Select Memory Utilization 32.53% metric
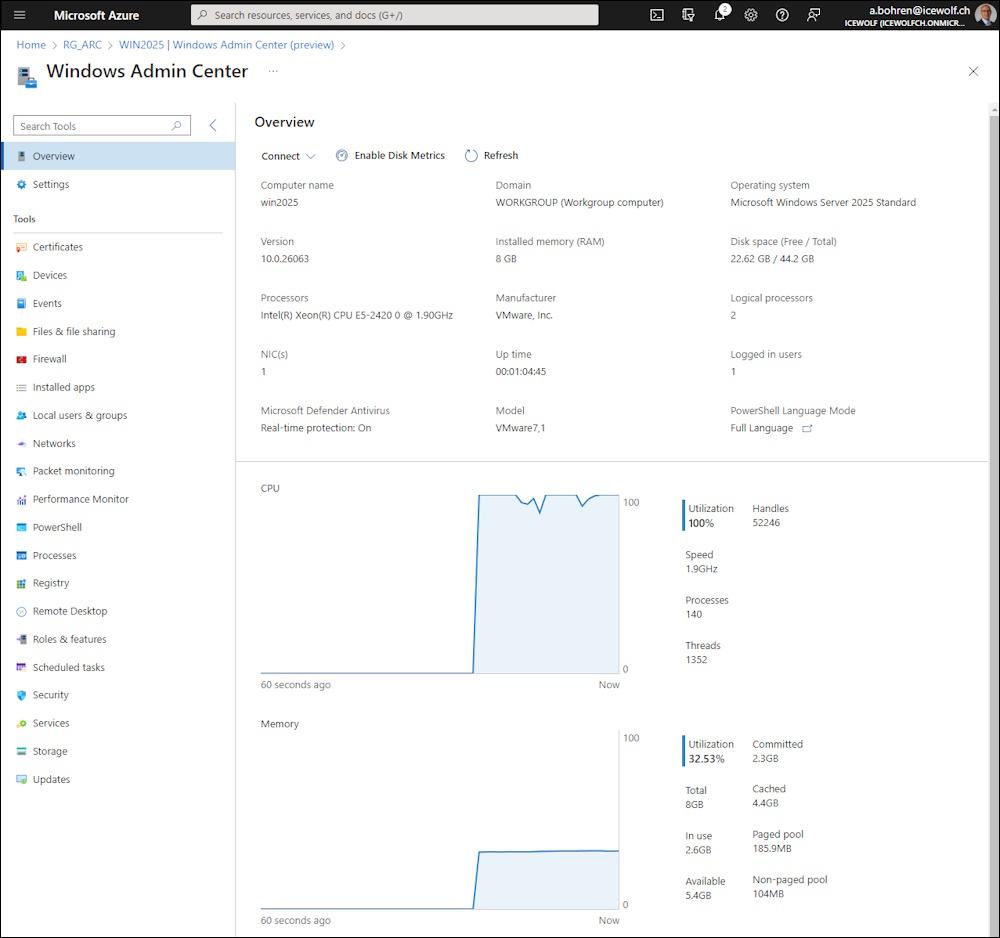 click(x=709, y=751)
